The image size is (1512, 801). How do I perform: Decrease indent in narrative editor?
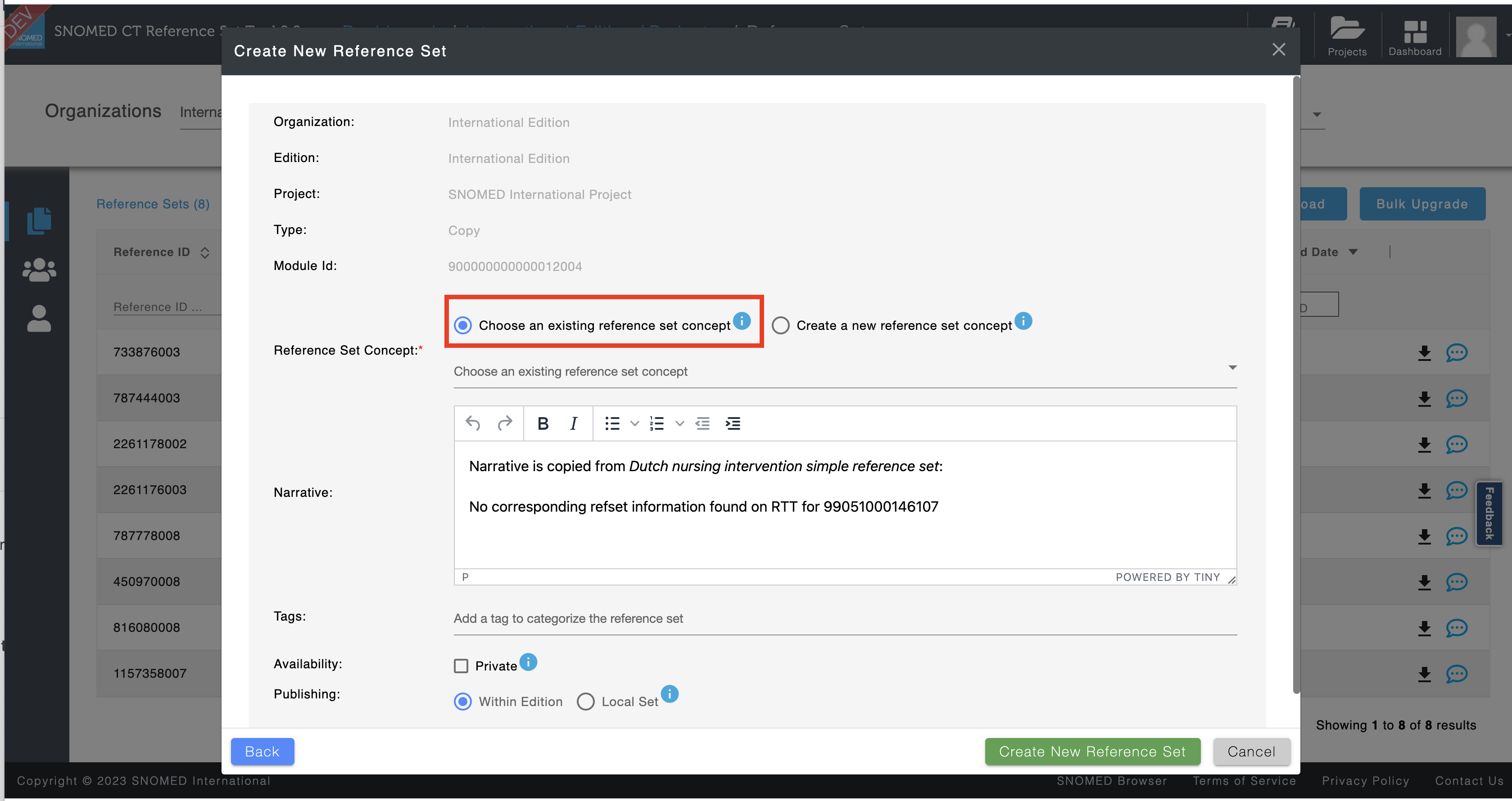pyautogui.click(x=702, y=423)
